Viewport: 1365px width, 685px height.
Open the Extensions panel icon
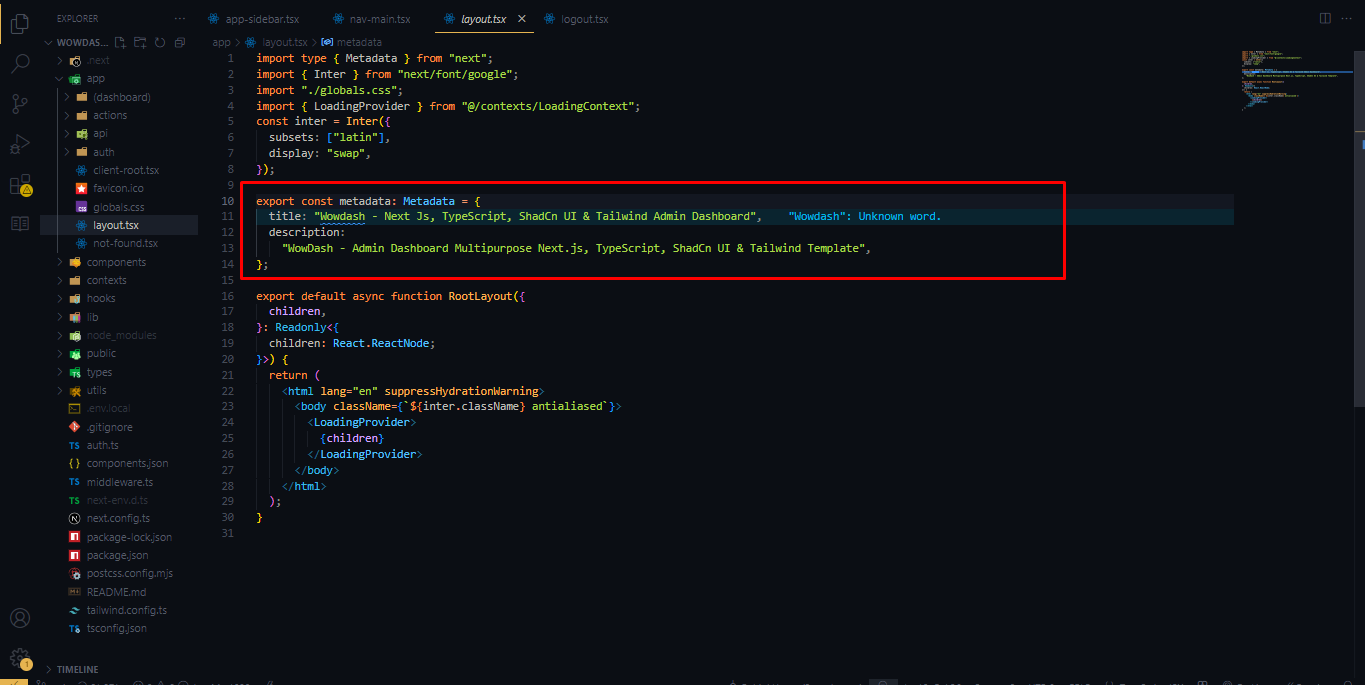pyautogui.click(x=19, y=185)
